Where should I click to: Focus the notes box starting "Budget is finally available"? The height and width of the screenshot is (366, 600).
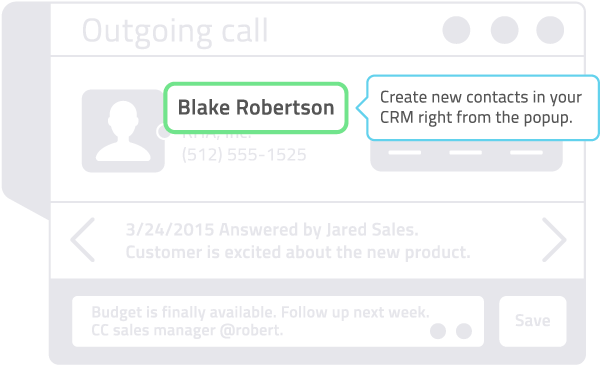(x=278, y=321)
